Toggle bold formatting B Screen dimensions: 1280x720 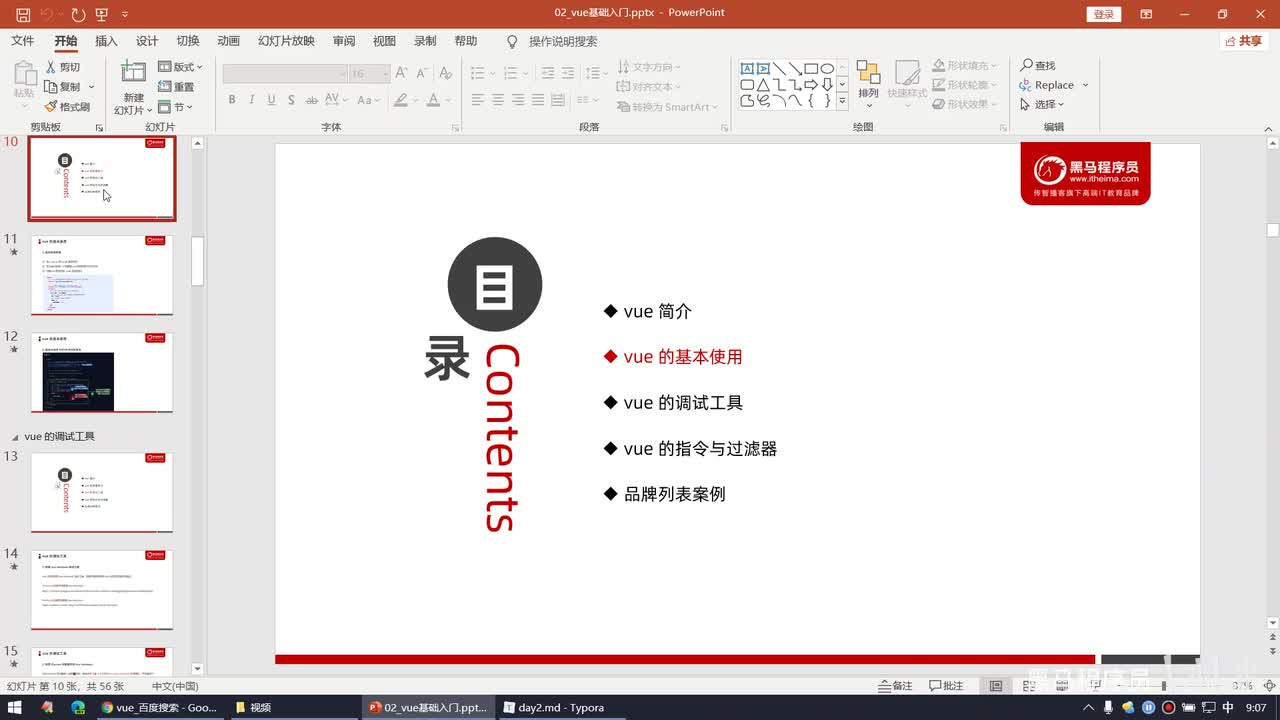(232, 100)
